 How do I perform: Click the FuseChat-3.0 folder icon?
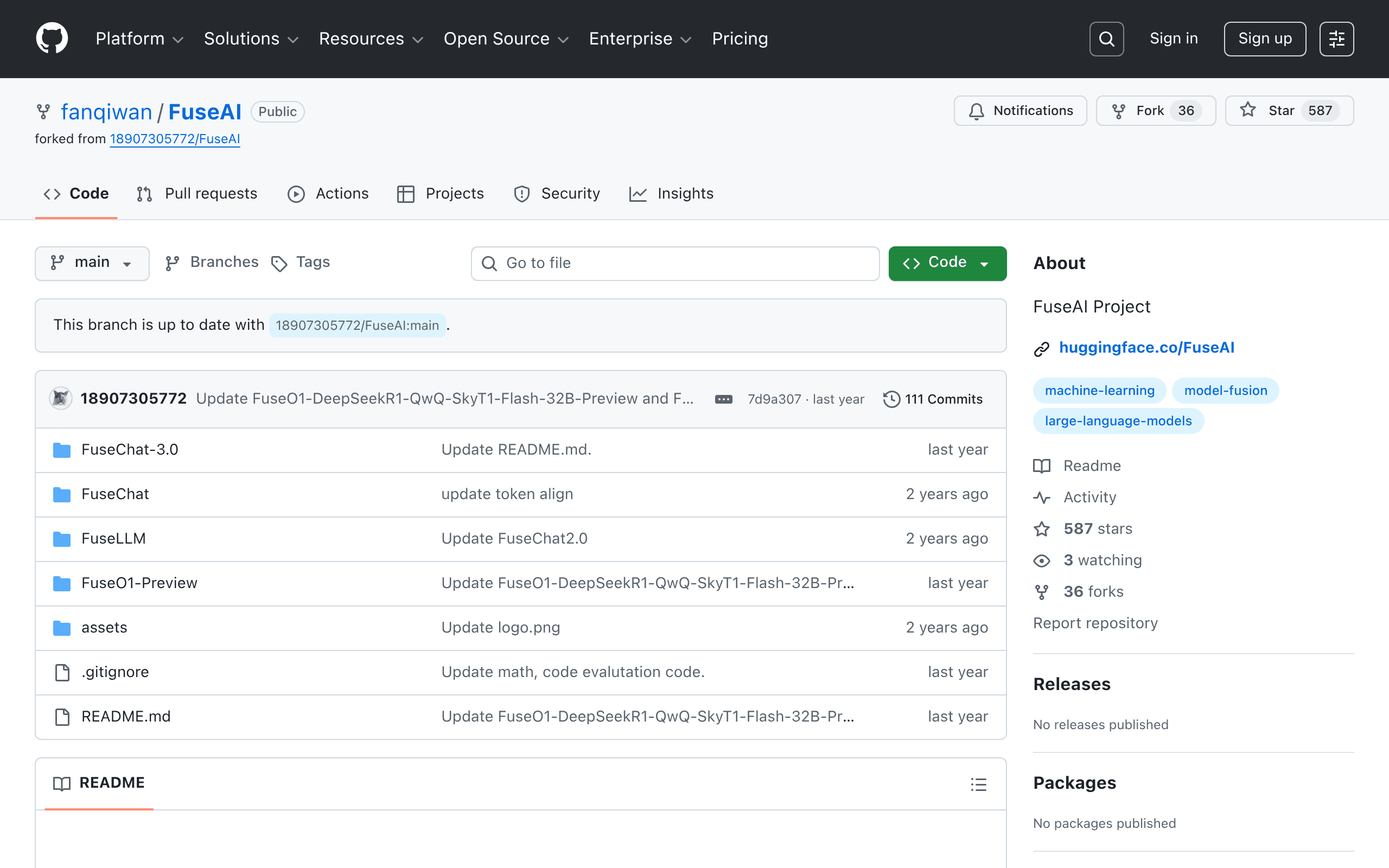pos(62,450)
